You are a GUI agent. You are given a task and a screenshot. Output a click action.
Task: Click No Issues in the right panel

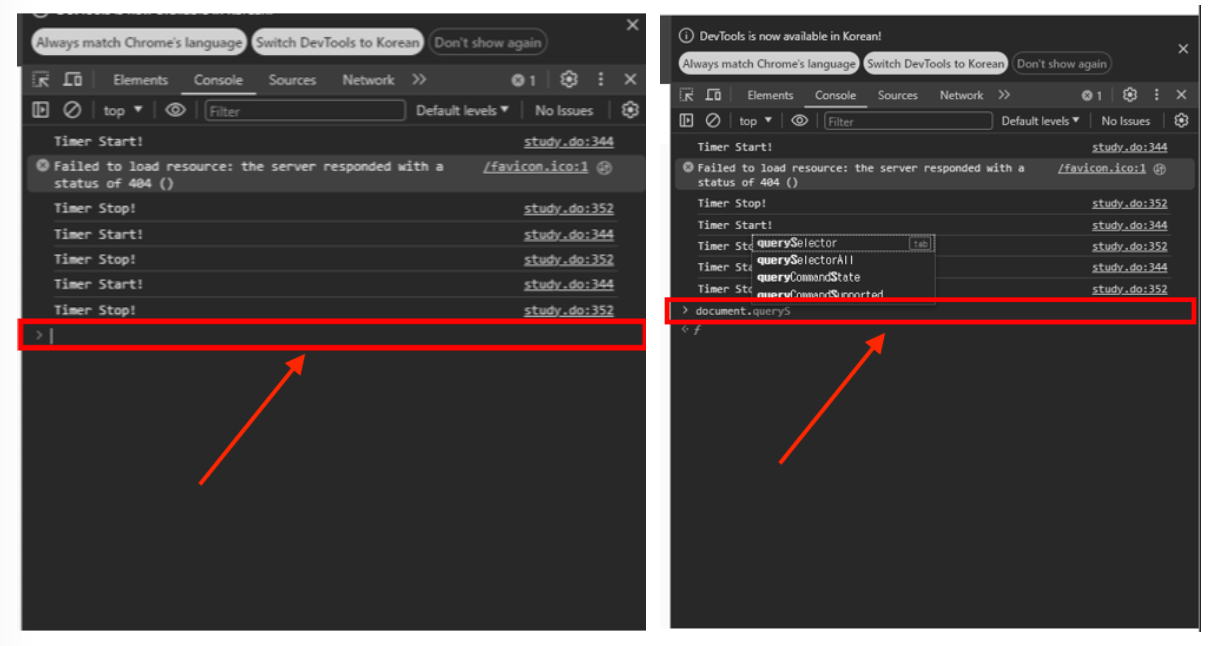pyautogui.click(x=1126, y=120)
